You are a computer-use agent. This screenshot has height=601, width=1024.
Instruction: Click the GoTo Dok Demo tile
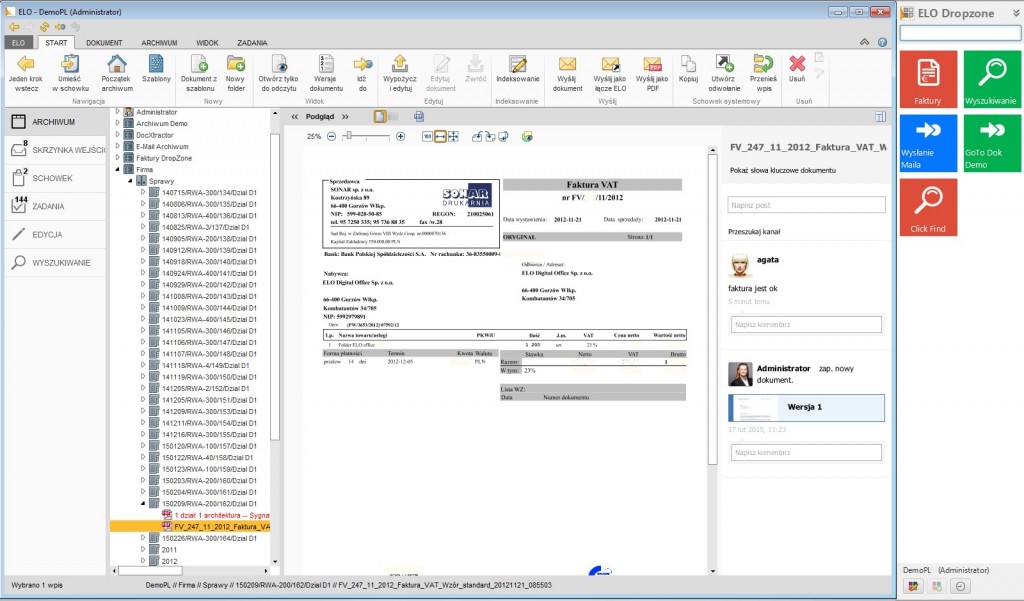click(991, 143)
